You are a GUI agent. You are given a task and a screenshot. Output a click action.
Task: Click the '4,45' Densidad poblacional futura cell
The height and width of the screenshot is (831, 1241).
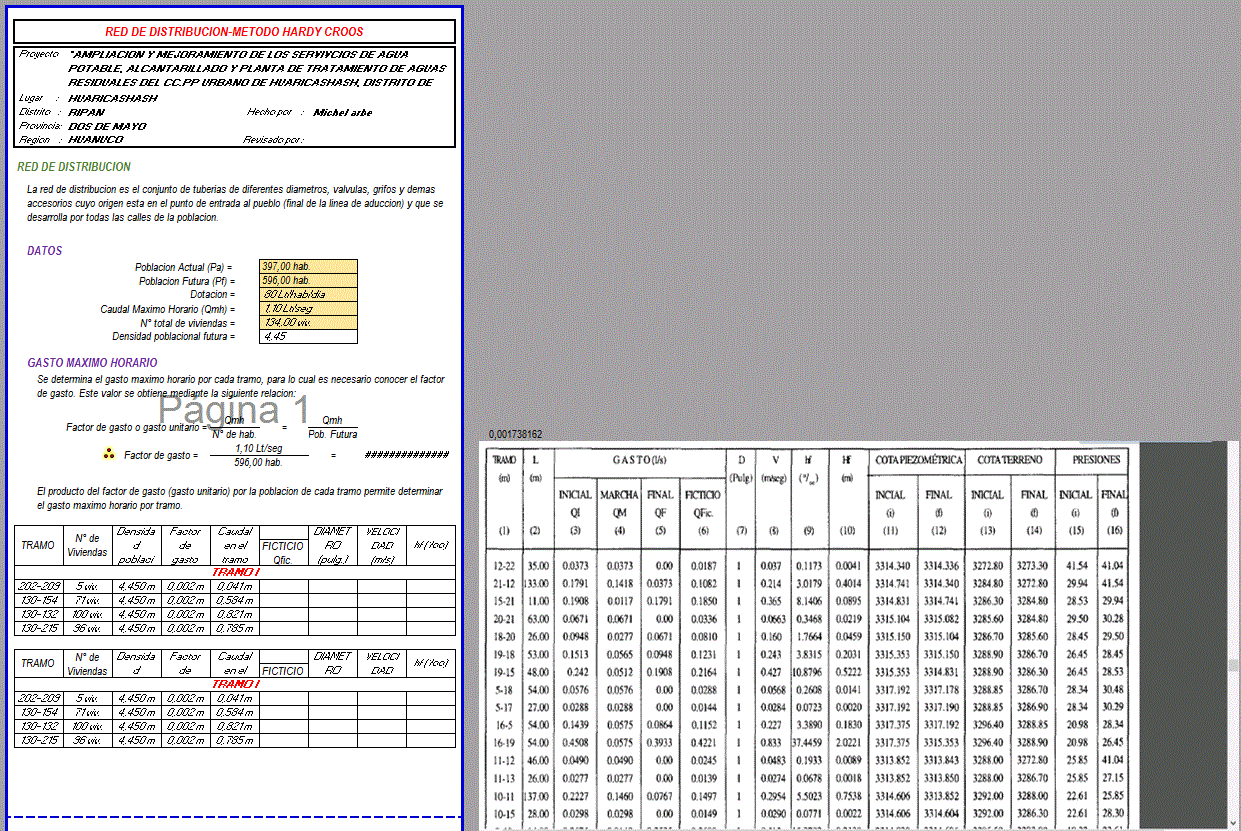tap(308, 337)
